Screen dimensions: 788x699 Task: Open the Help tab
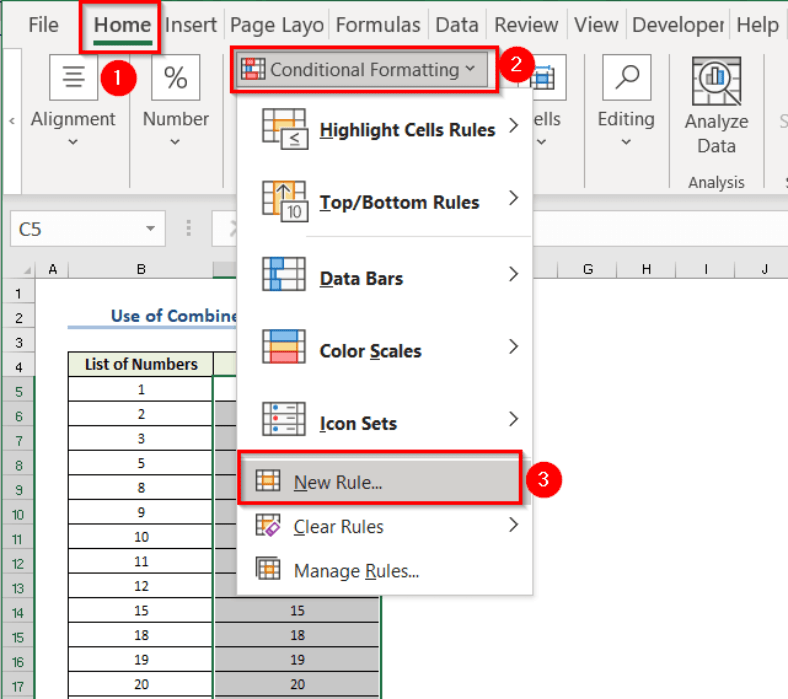(757, 25)
